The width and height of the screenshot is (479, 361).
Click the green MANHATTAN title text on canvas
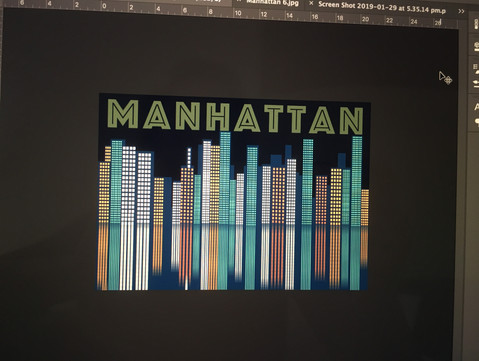235,116
